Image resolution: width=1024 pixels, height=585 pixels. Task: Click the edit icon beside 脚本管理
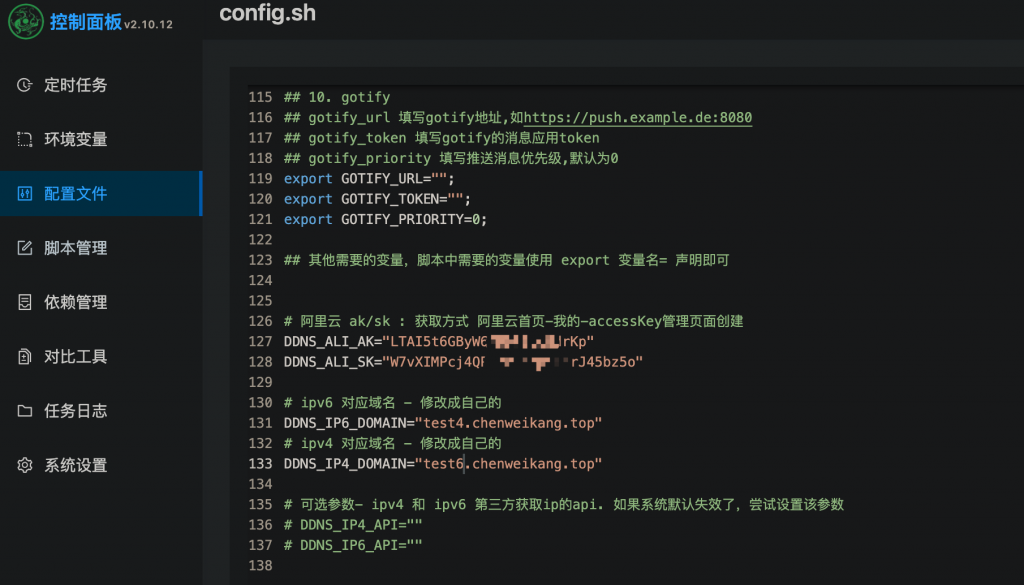[x=25, y=248]
